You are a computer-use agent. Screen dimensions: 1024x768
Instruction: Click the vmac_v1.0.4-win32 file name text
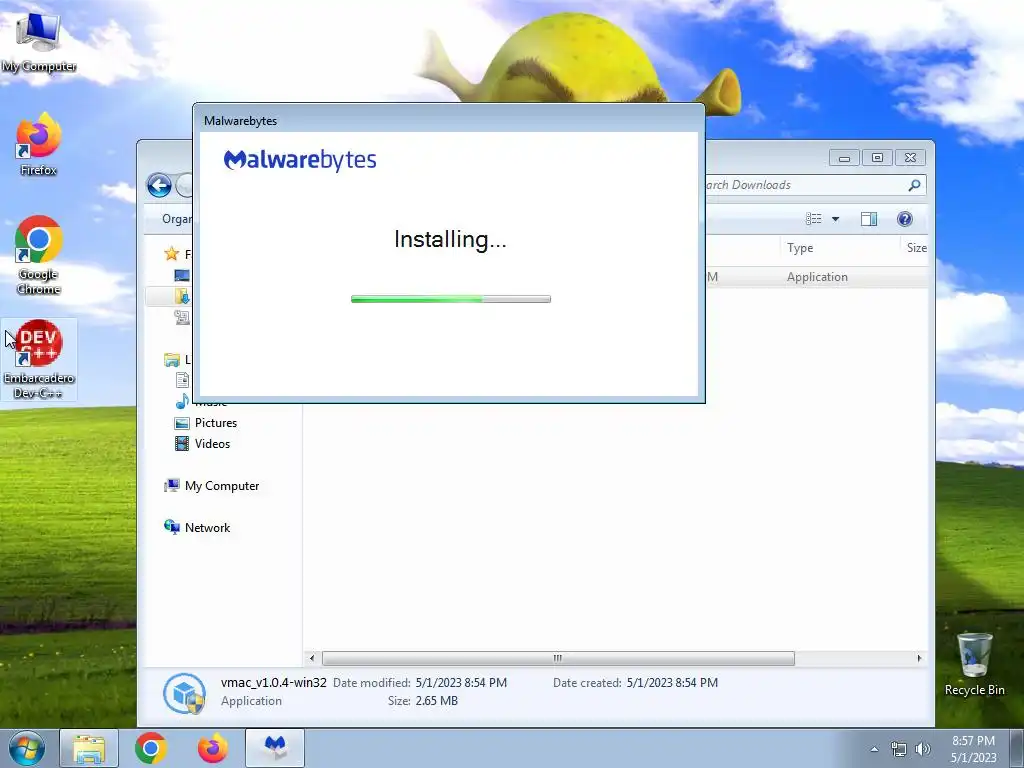tap(274, 682)
